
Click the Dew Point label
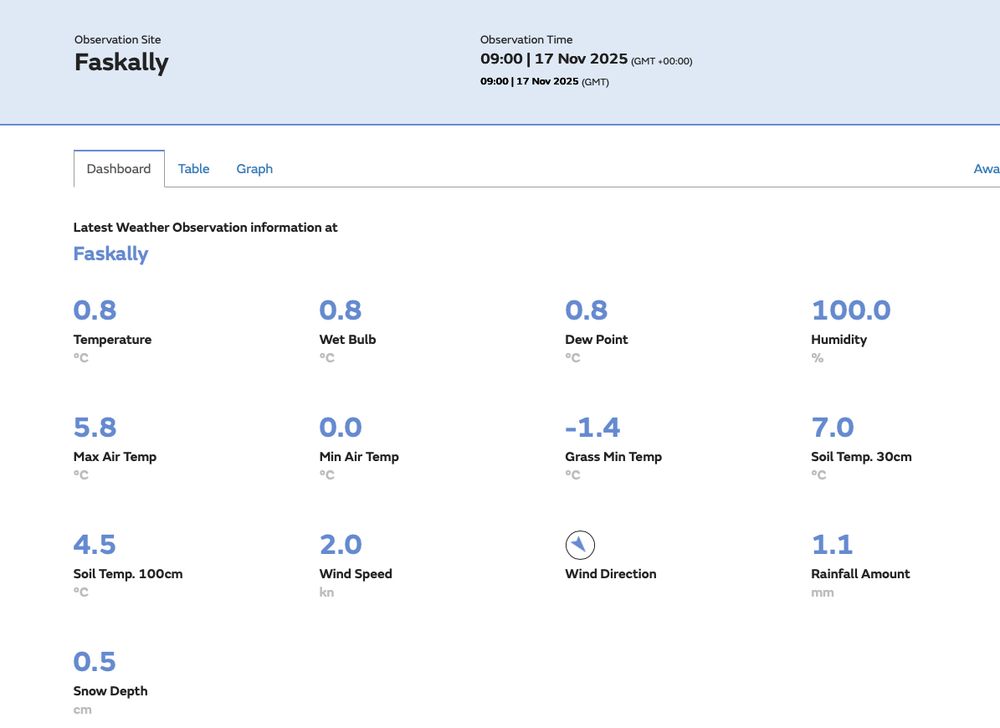[x=596, y=340]
